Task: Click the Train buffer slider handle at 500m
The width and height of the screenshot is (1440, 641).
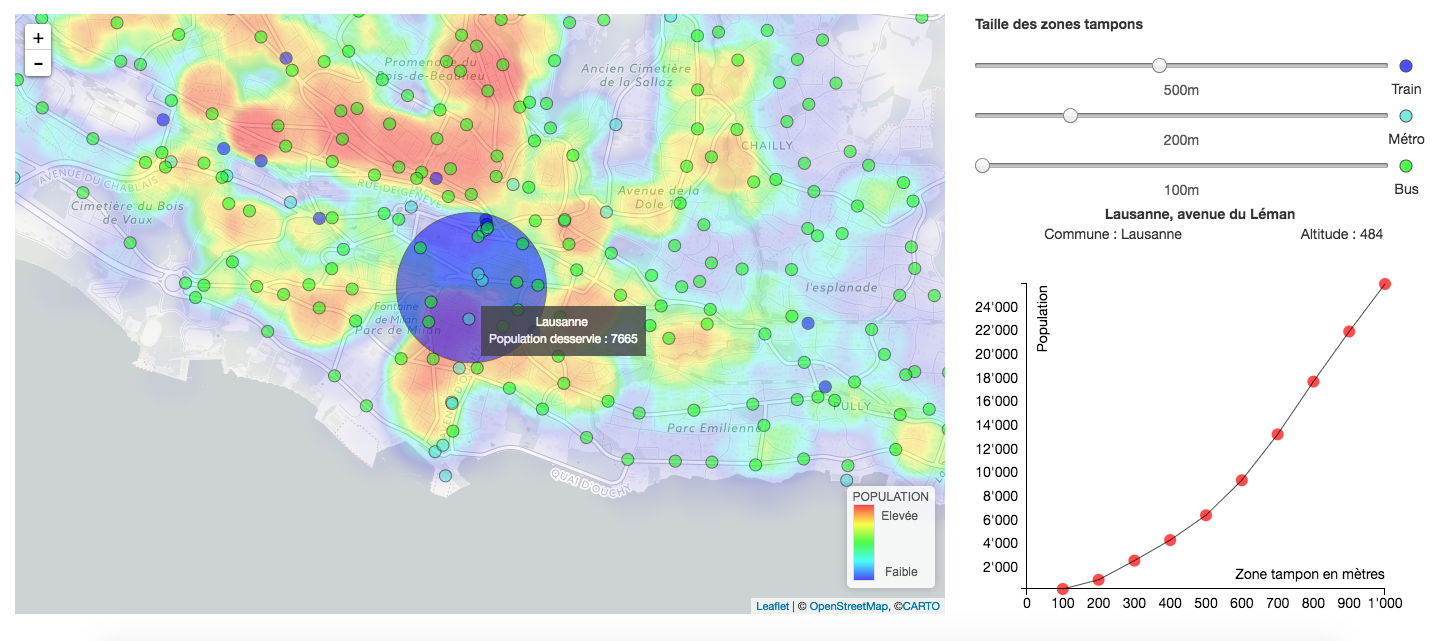Action: point(1159,66)
